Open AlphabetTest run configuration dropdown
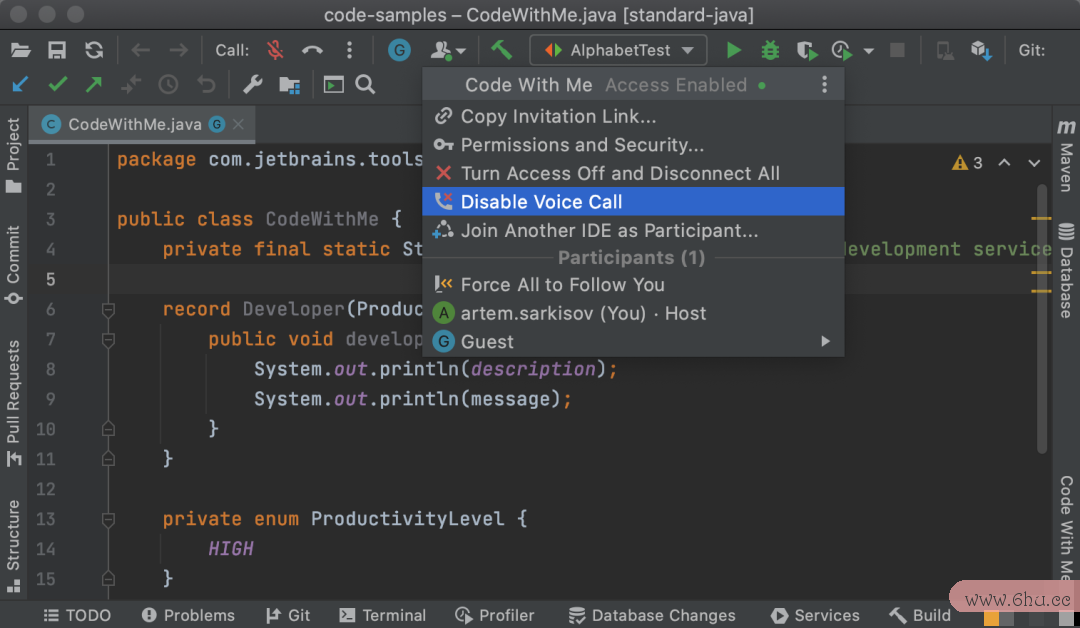 (x=618, y=50)
